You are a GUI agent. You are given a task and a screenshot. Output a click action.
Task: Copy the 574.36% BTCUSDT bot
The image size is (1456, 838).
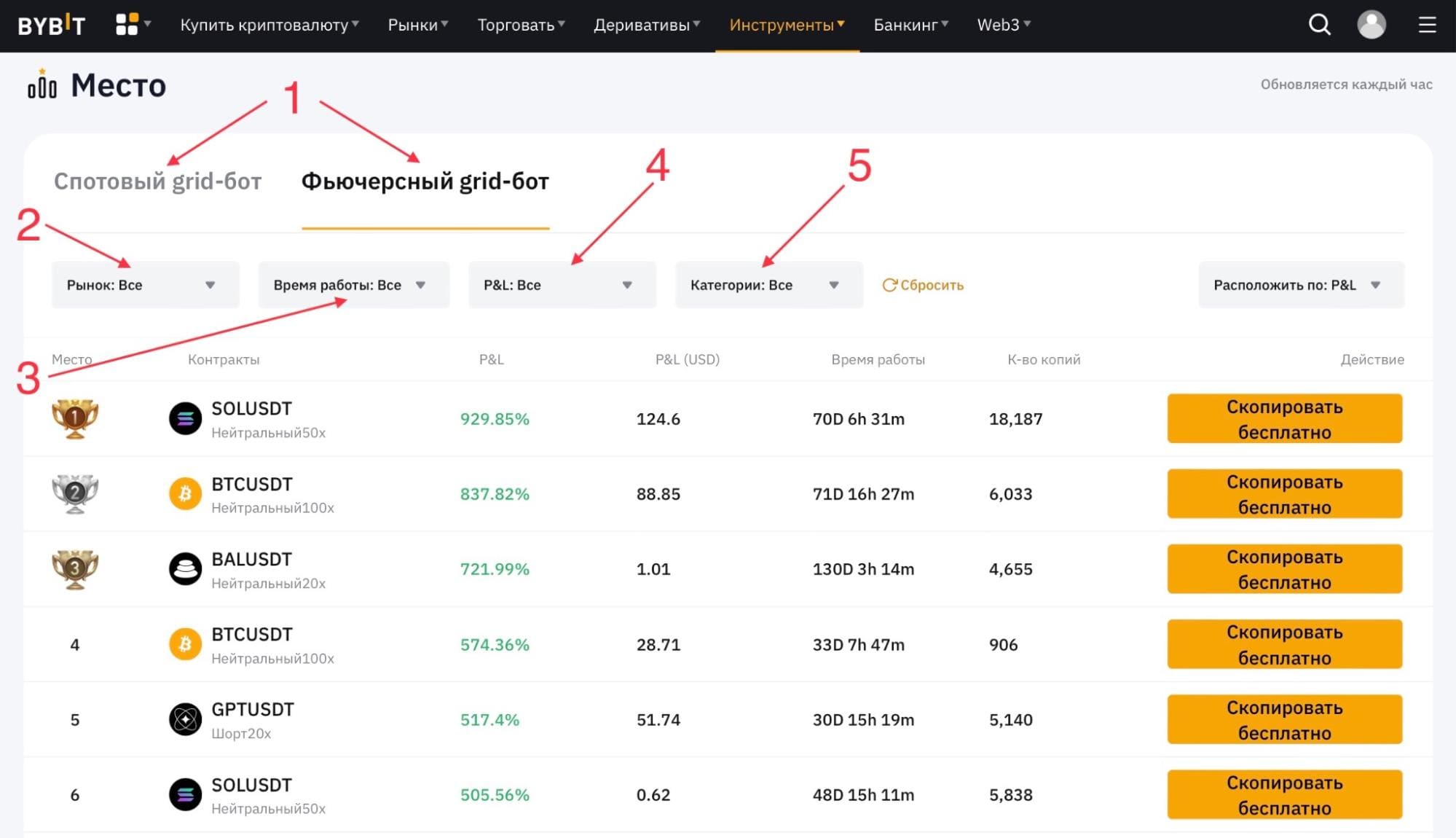(x=1285, y=644)
